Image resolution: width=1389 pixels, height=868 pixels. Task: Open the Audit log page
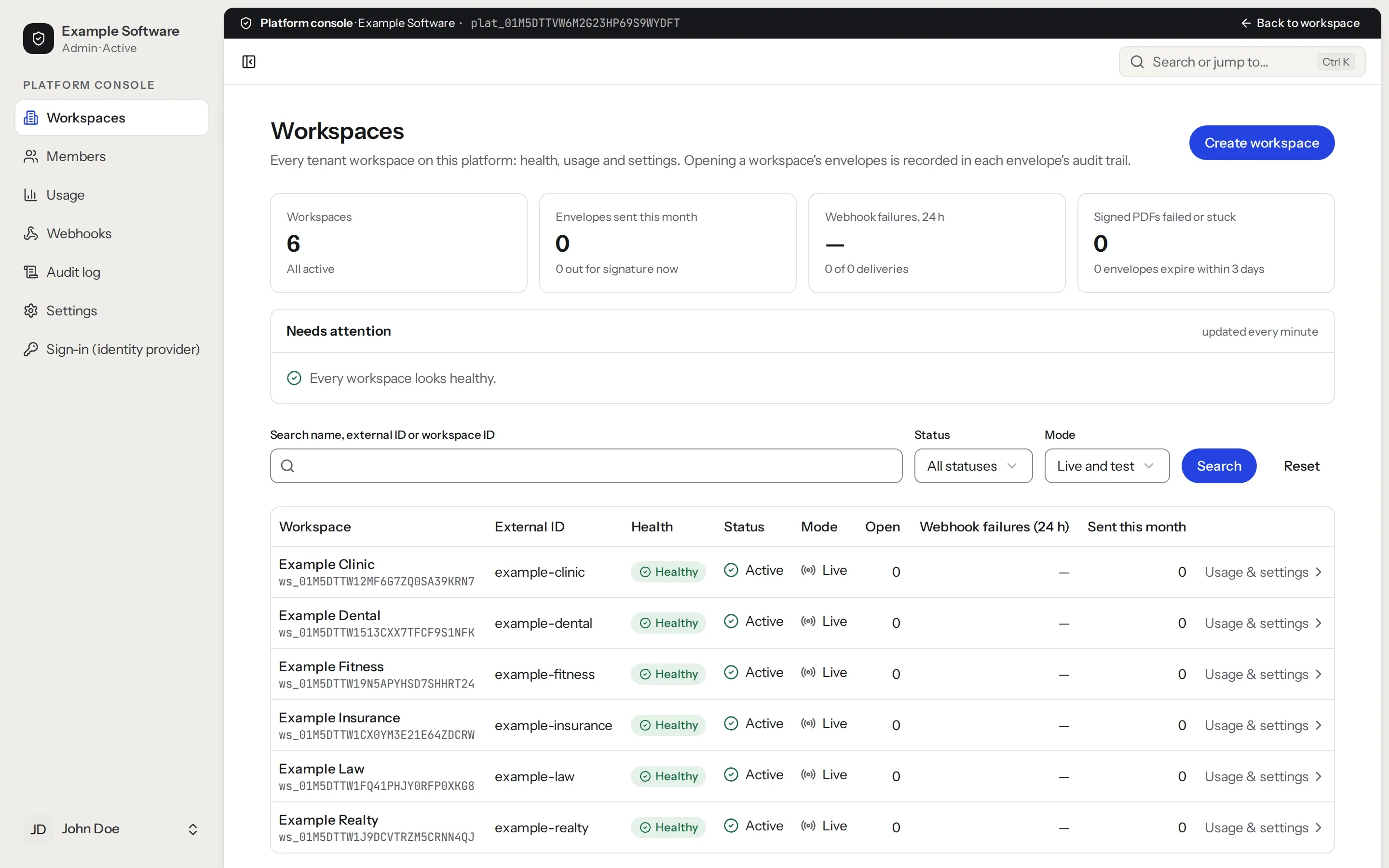[x=112, y=271]
